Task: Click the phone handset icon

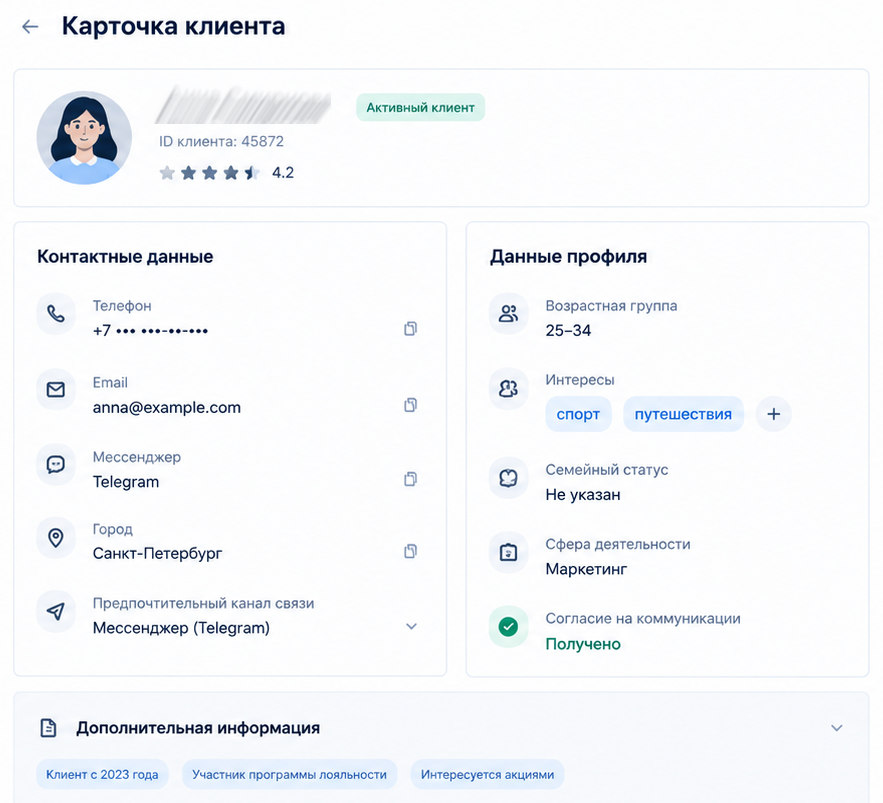Action: pyautogui.click(x=56, y=314)
